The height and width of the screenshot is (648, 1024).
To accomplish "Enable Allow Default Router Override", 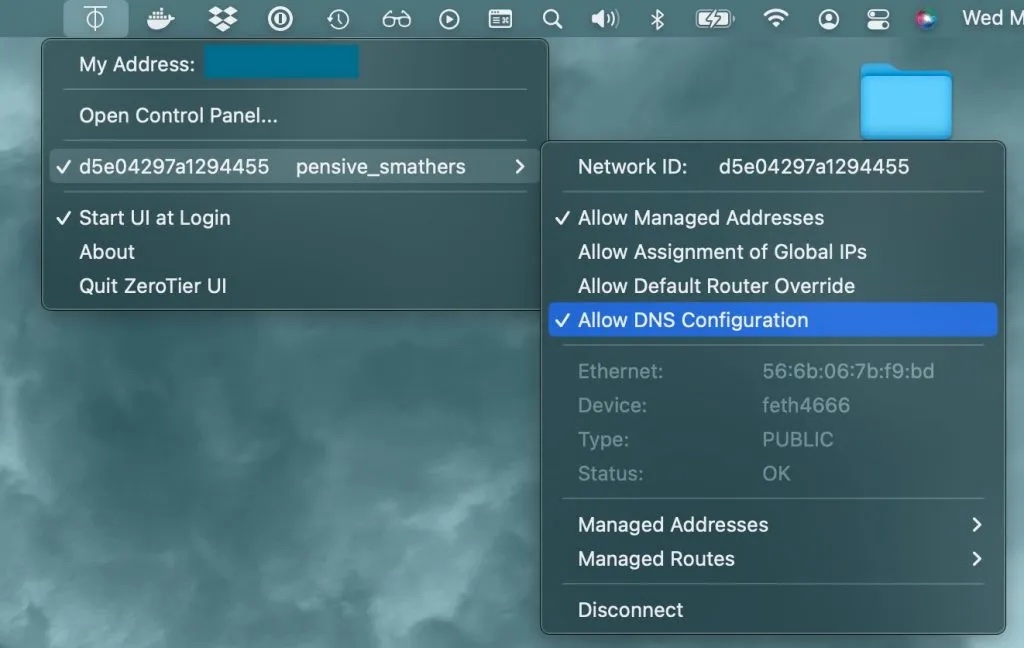I will point(773,285).
